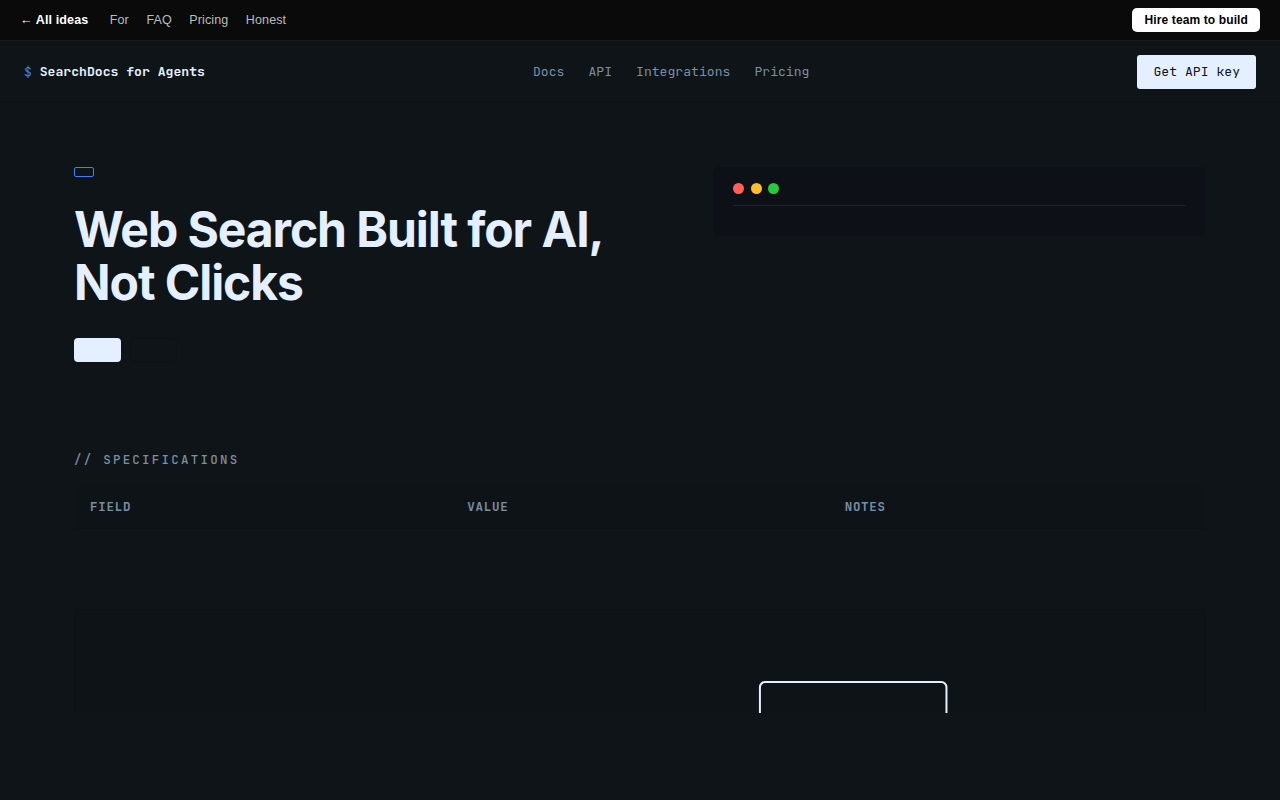Open the Honest link
This screenshot has width=1280, height=800.
[266, 20]
